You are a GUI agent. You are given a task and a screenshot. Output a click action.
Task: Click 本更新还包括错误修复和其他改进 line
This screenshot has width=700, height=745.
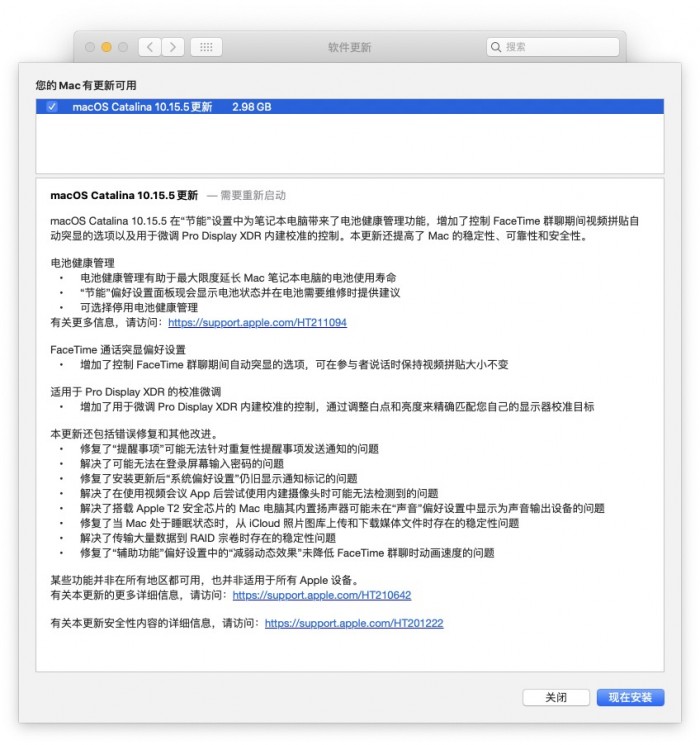[135, 434]
